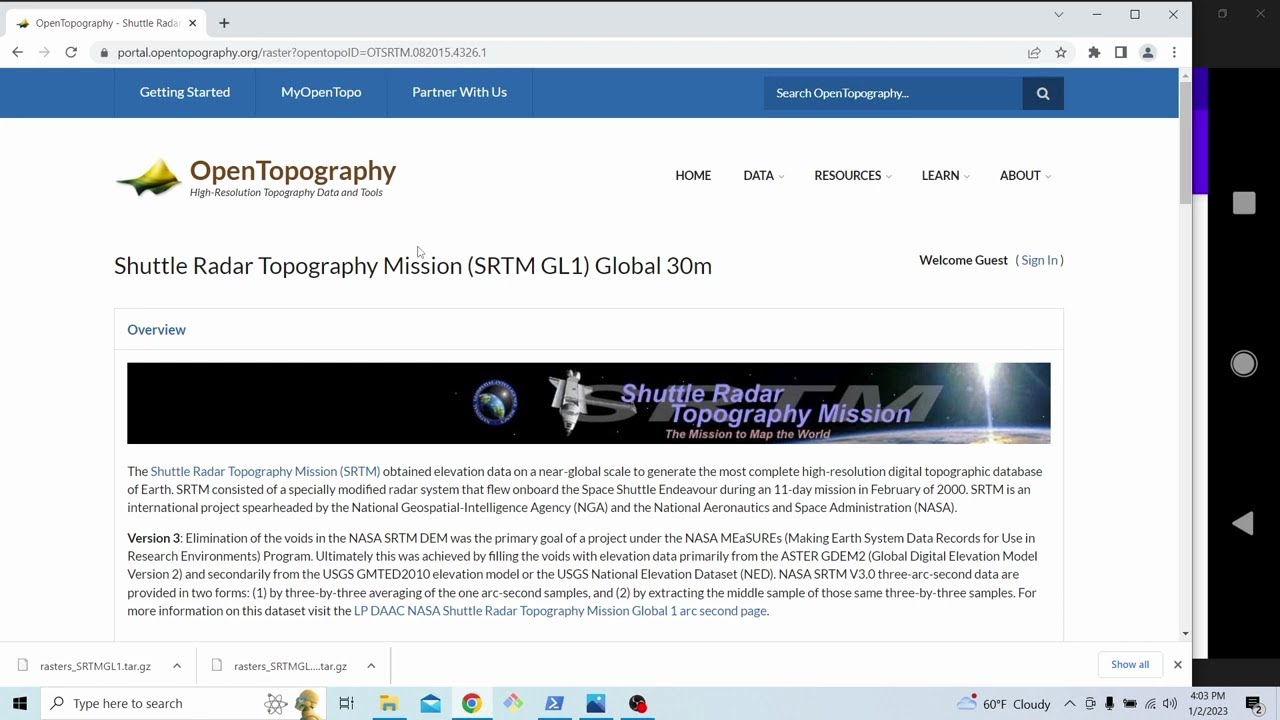Open the Overview section heading
This screenshot has width=1280, height=720.
156,330
